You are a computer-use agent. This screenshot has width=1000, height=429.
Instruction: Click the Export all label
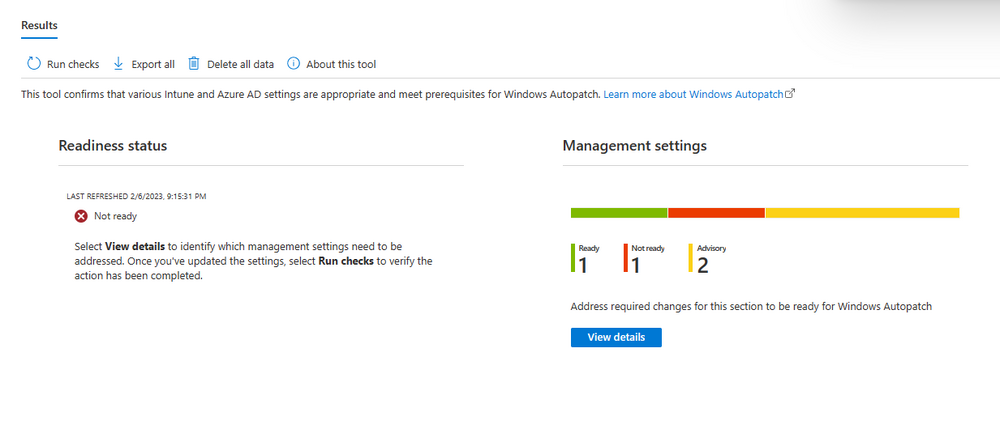pyautogui.click(x=153, y=64)
